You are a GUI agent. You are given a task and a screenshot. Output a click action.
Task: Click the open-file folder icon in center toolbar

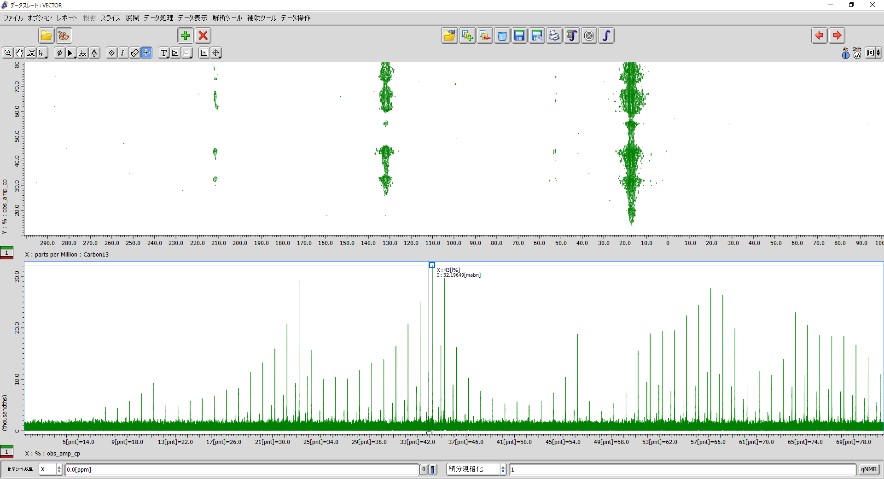pyautogui.click(x=449, y=36)
